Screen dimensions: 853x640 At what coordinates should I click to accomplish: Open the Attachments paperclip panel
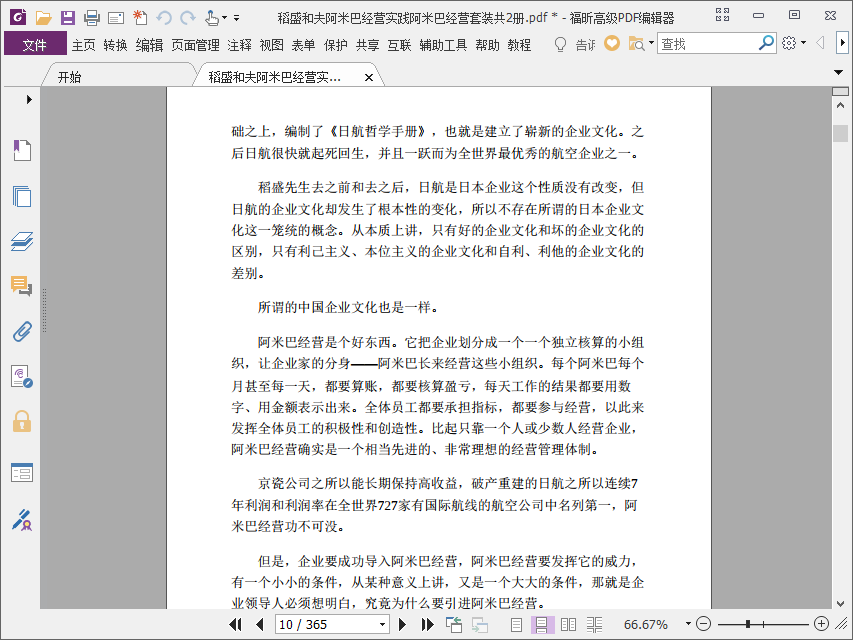(x=22, y=331)
